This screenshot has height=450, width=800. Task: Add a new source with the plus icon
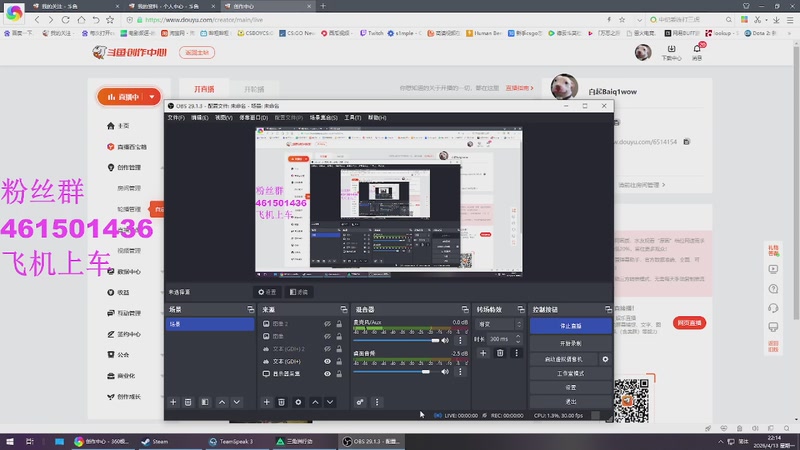click(x=266, y=402)
